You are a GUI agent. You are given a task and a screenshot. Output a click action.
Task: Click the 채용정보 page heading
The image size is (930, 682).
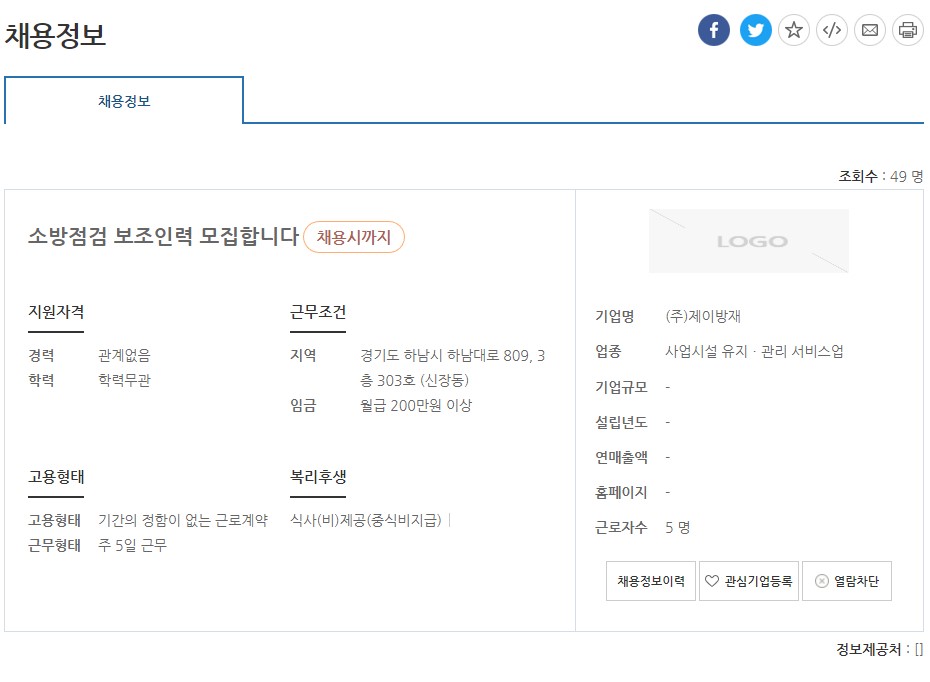tap(55, 35)
